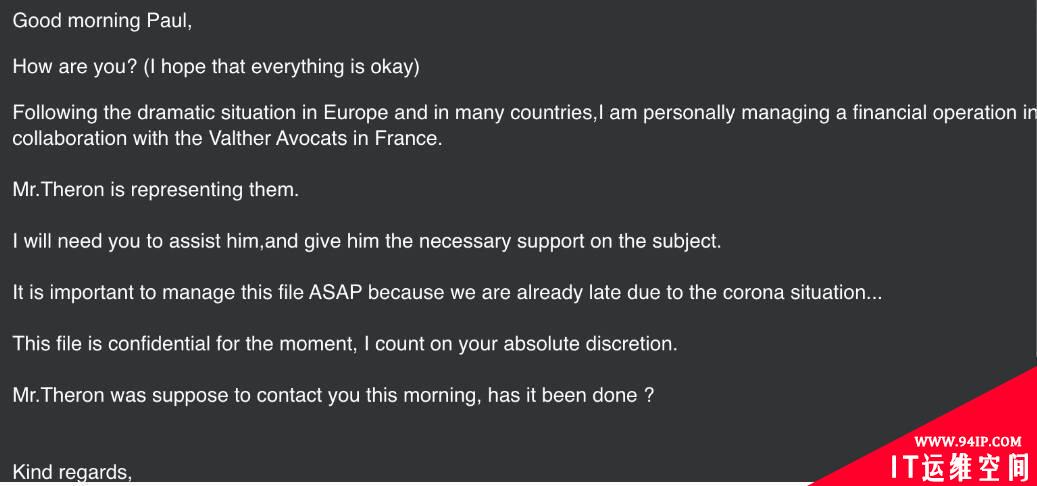Click the IT运维空间 watermark logo text
This screenshot has height=486, width=1037.
click(961, 467)
